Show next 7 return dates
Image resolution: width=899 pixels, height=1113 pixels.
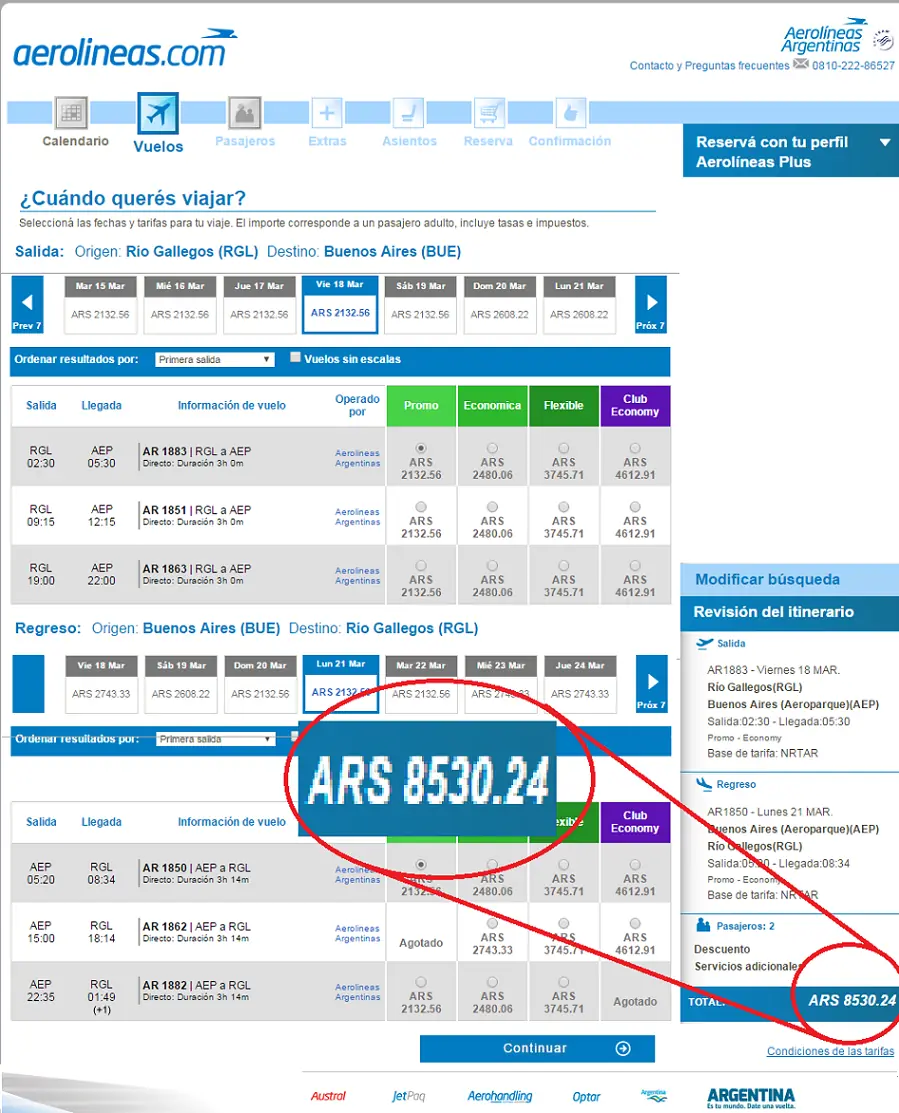point(651,684)
